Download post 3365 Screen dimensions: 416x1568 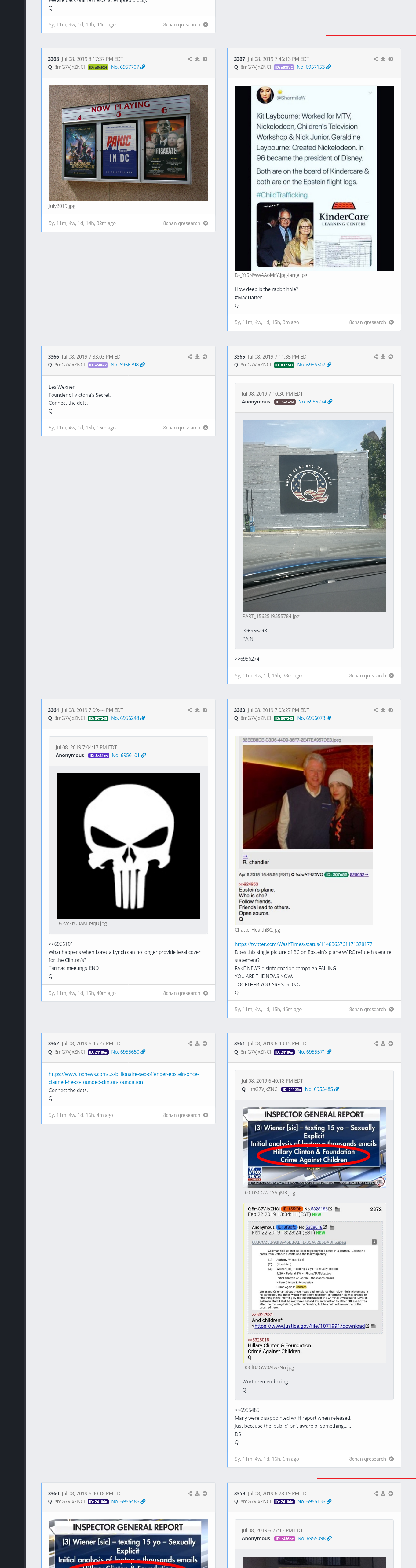pyautogui.click(x=383, y=357)
